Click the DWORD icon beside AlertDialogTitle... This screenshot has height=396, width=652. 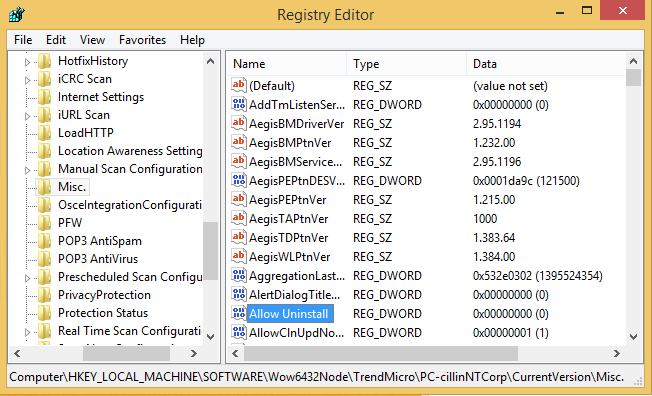[x=239, y=295]
